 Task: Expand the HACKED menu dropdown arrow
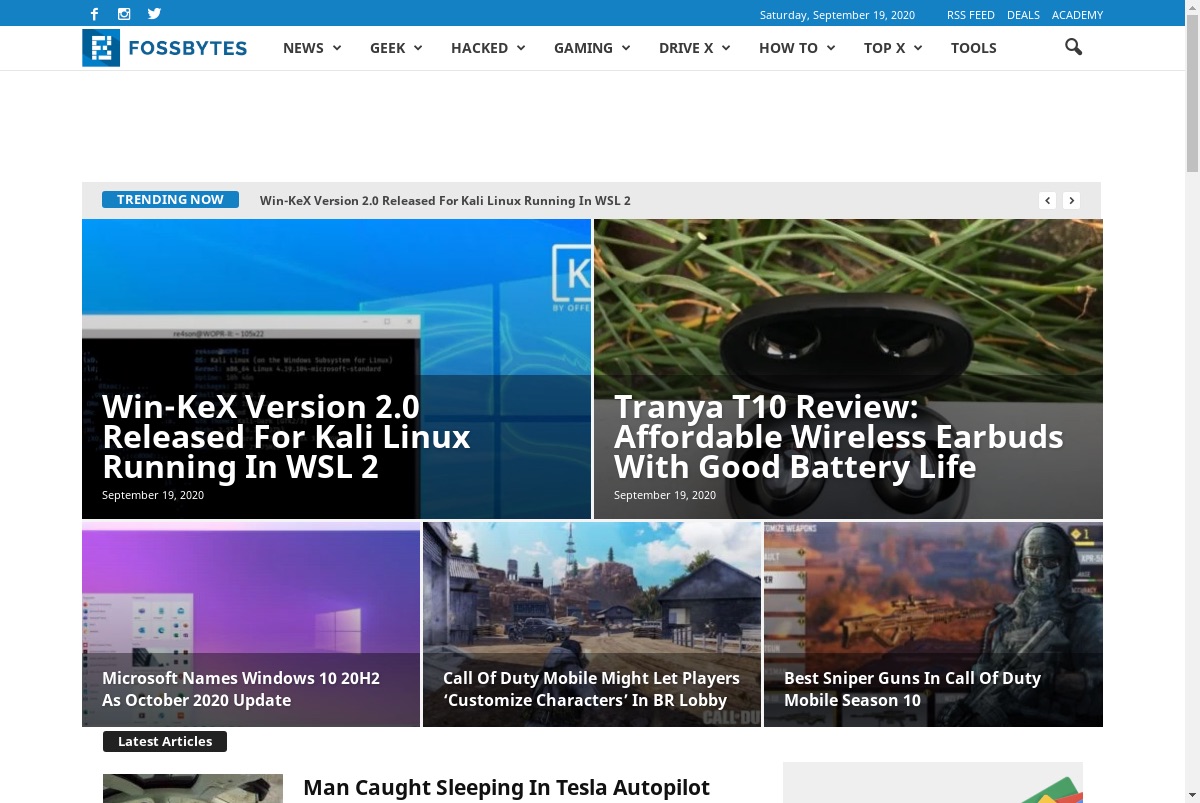point(520,48)
